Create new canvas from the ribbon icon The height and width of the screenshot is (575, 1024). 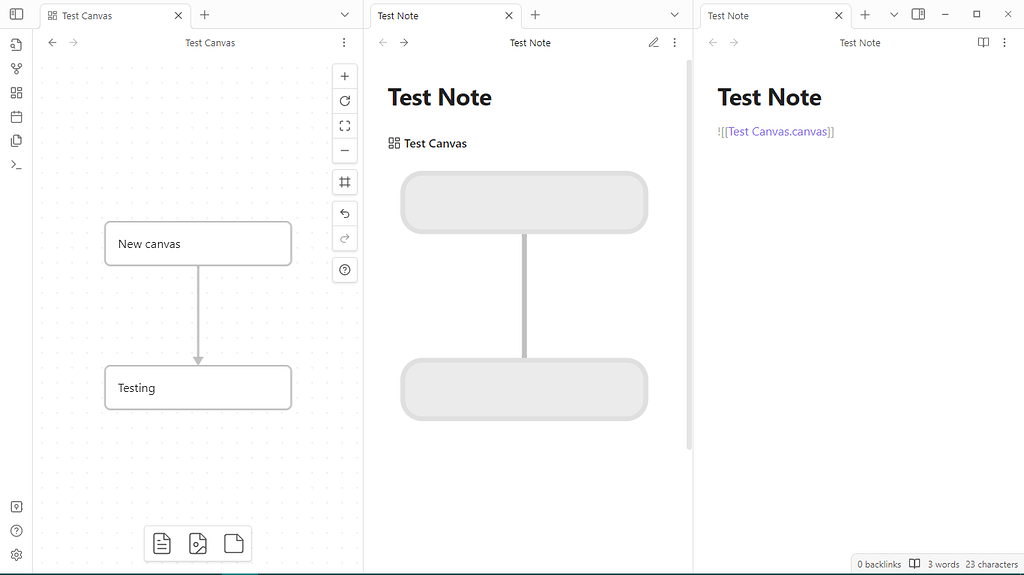click(16, 93)
